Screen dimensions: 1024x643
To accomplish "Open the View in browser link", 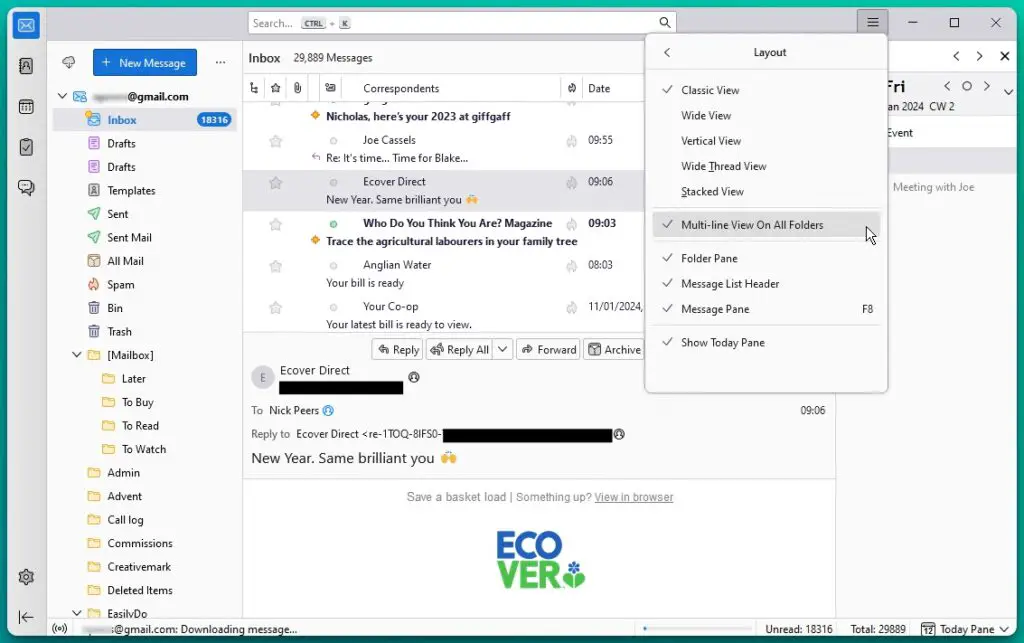I will click(x=633, y=497).
